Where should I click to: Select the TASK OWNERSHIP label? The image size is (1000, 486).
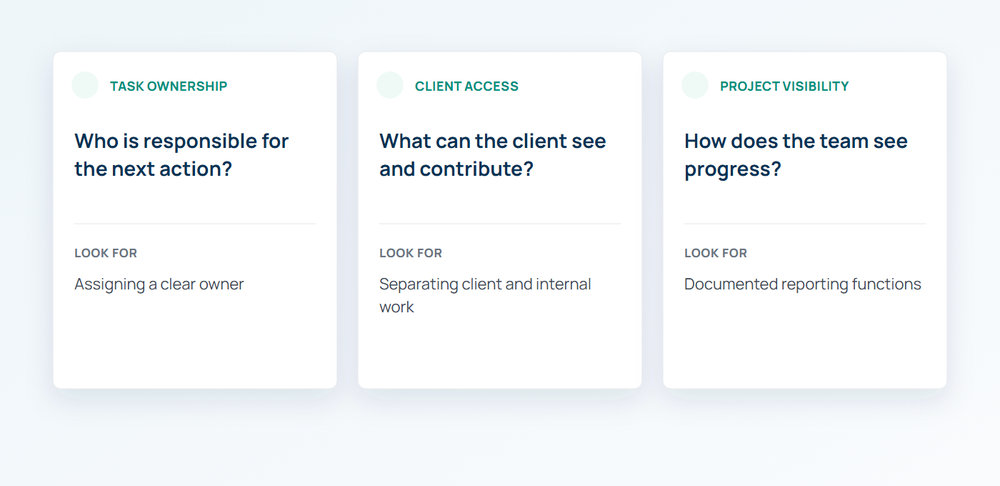(168, 86)
